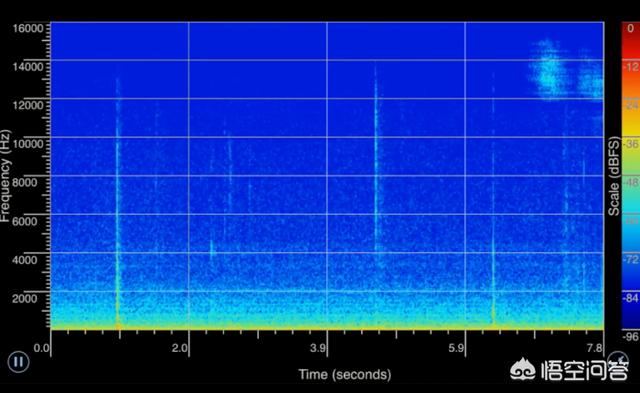Click the Scale (dBFS) color bar label
The image size is (640, 393).
[x=614, y=175]
